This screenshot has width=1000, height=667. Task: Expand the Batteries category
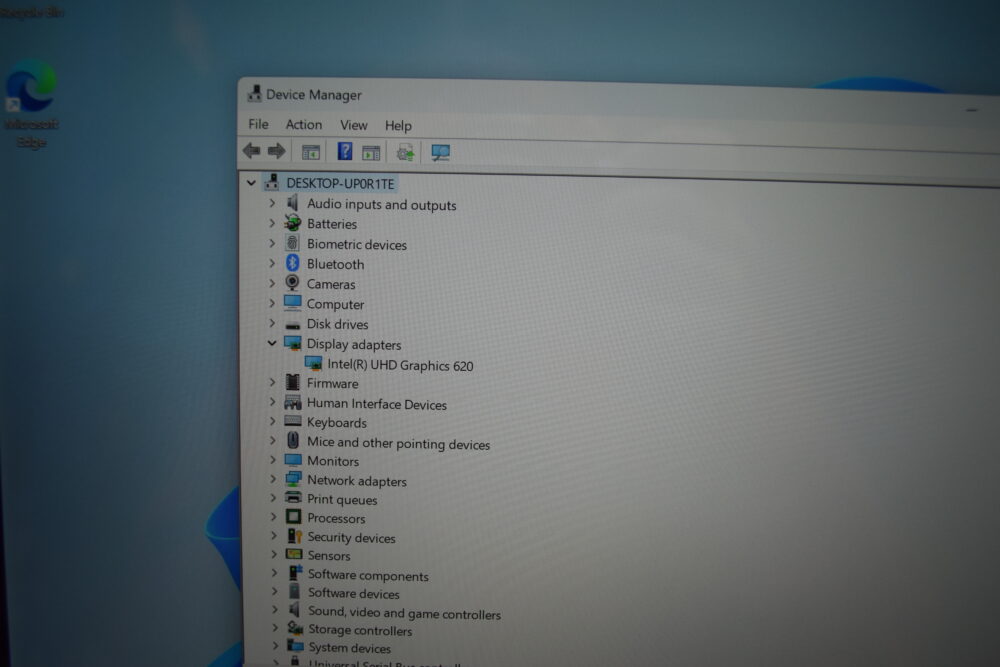(272, 223)
